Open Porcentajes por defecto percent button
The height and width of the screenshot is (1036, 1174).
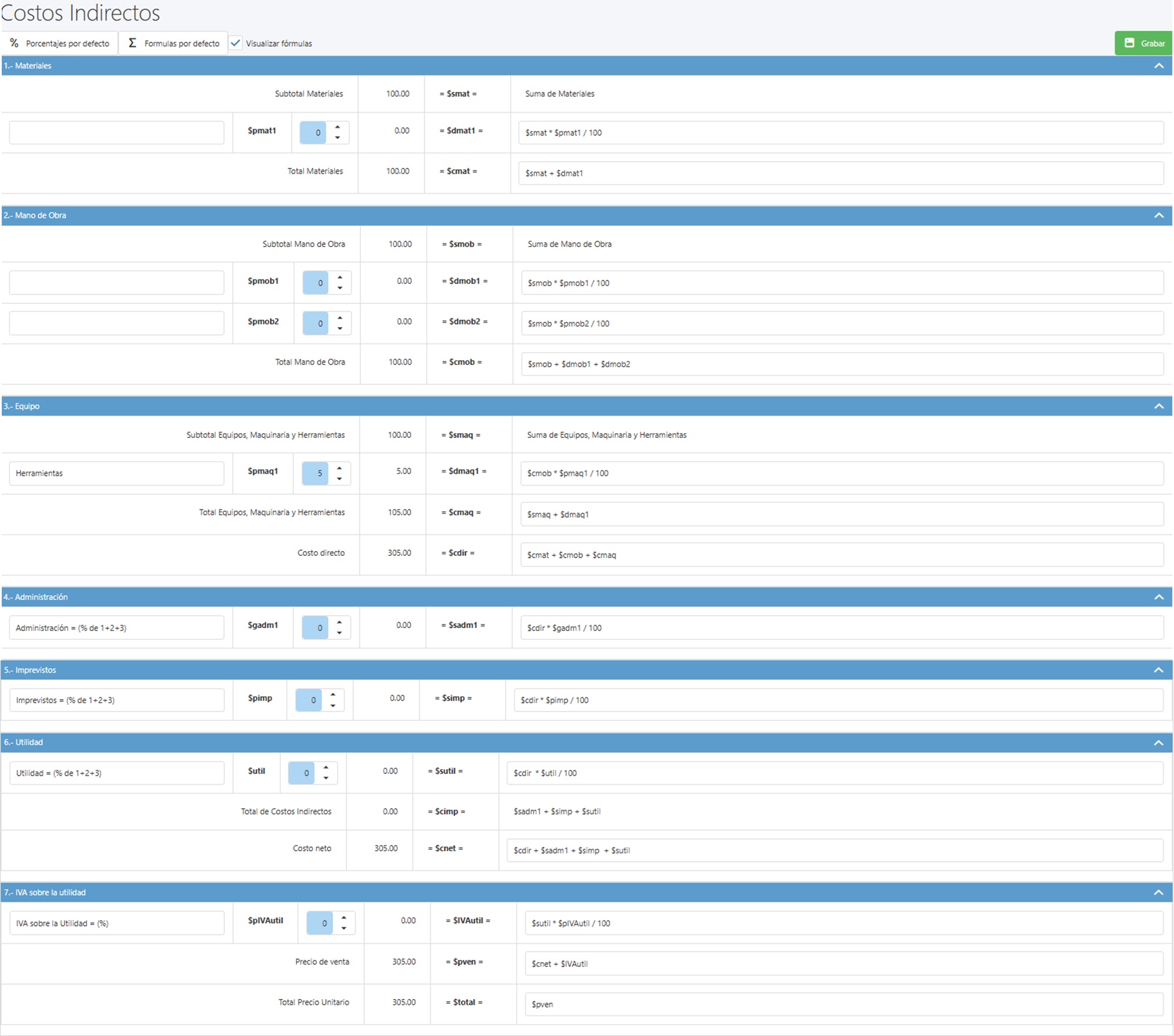click(60, 43)
